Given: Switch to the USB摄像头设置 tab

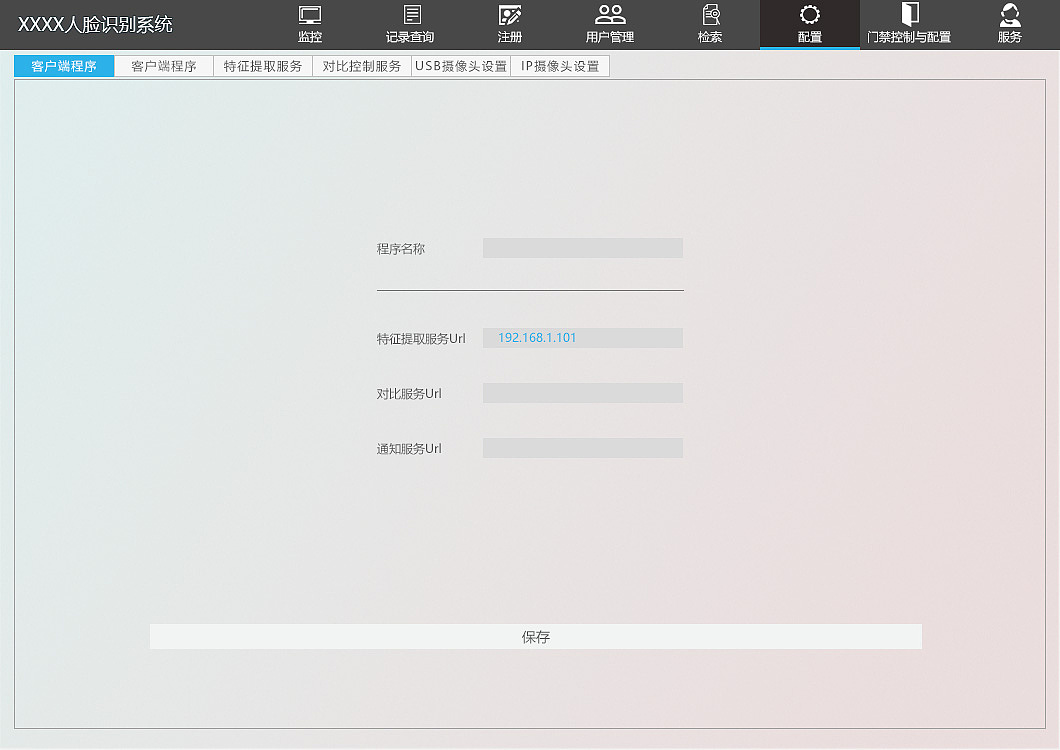Looking at the screenshot, I should pos(460,65).
